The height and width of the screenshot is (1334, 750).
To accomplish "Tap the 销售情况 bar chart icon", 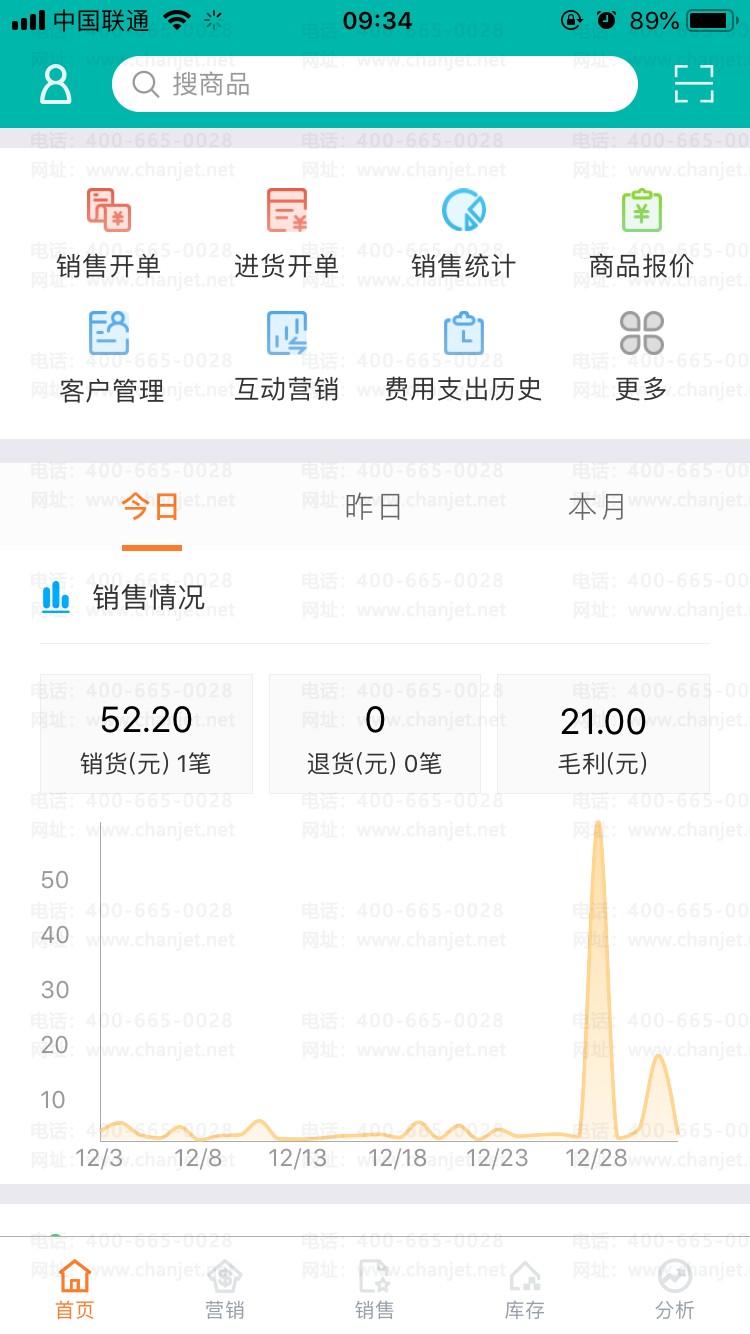I will point(56,597).
